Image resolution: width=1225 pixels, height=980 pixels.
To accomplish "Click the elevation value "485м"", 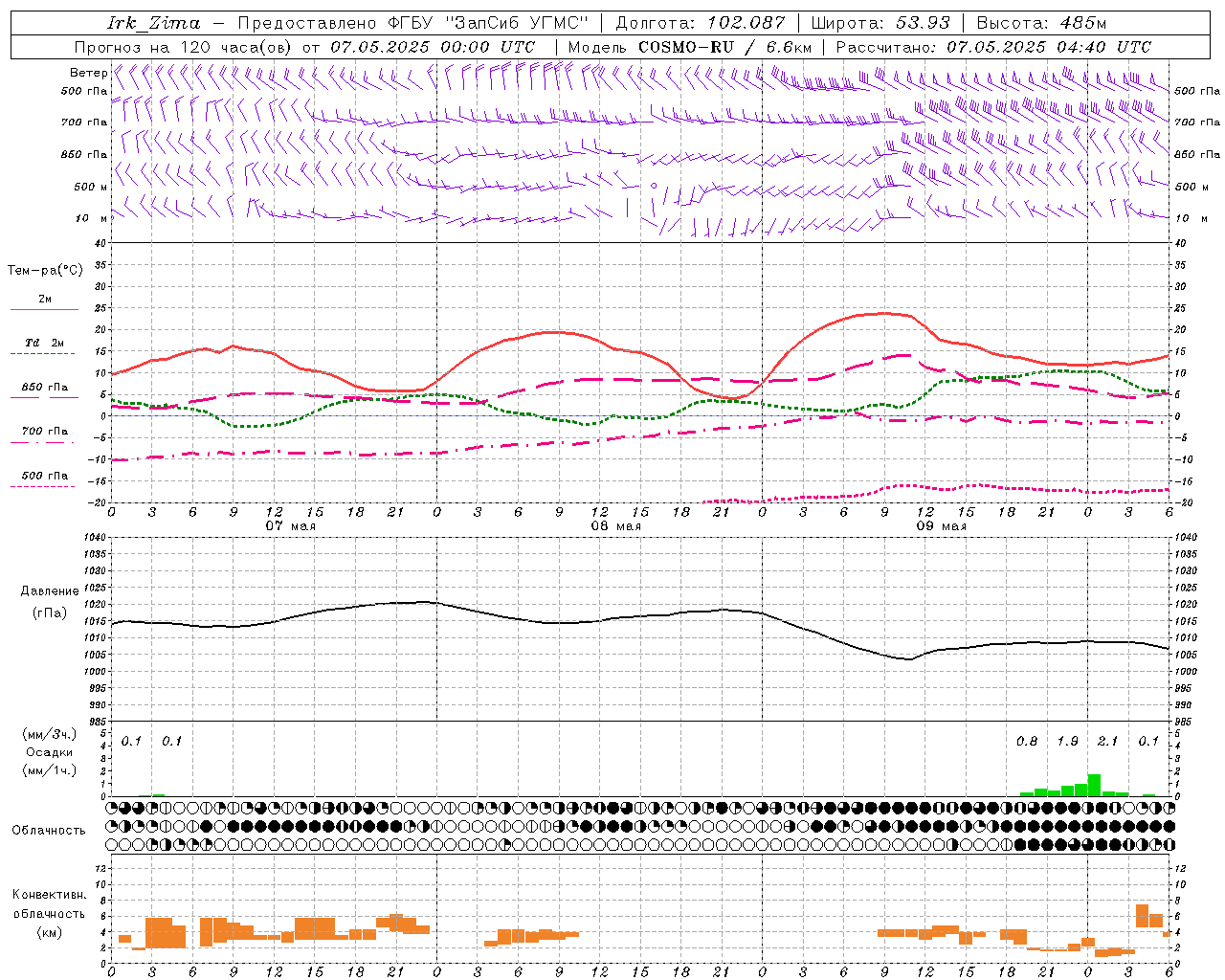I will coord(1082,23).
